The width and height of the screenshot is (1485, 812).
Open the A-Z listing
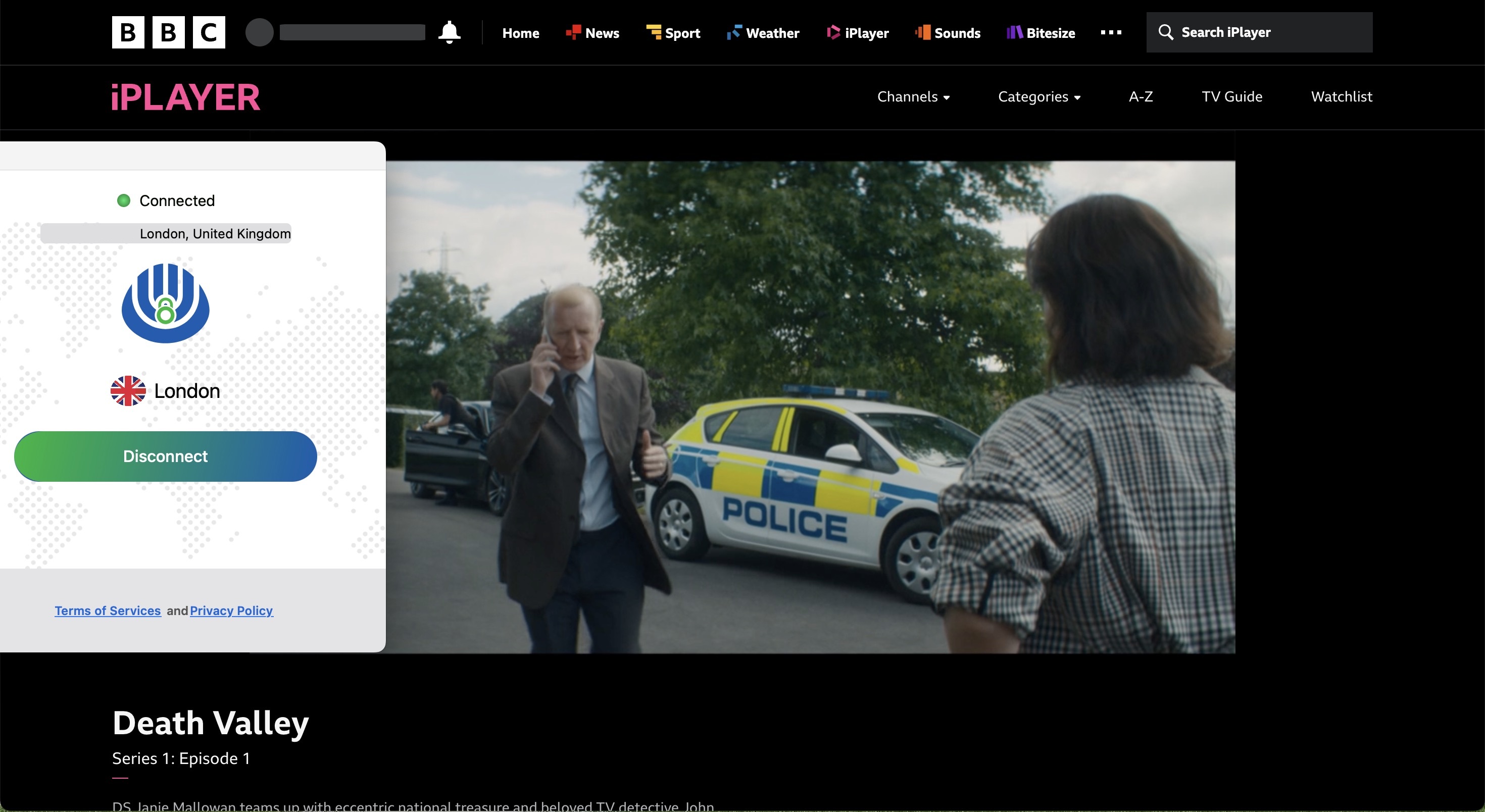pyautogui.click(x=1141, y=97)
